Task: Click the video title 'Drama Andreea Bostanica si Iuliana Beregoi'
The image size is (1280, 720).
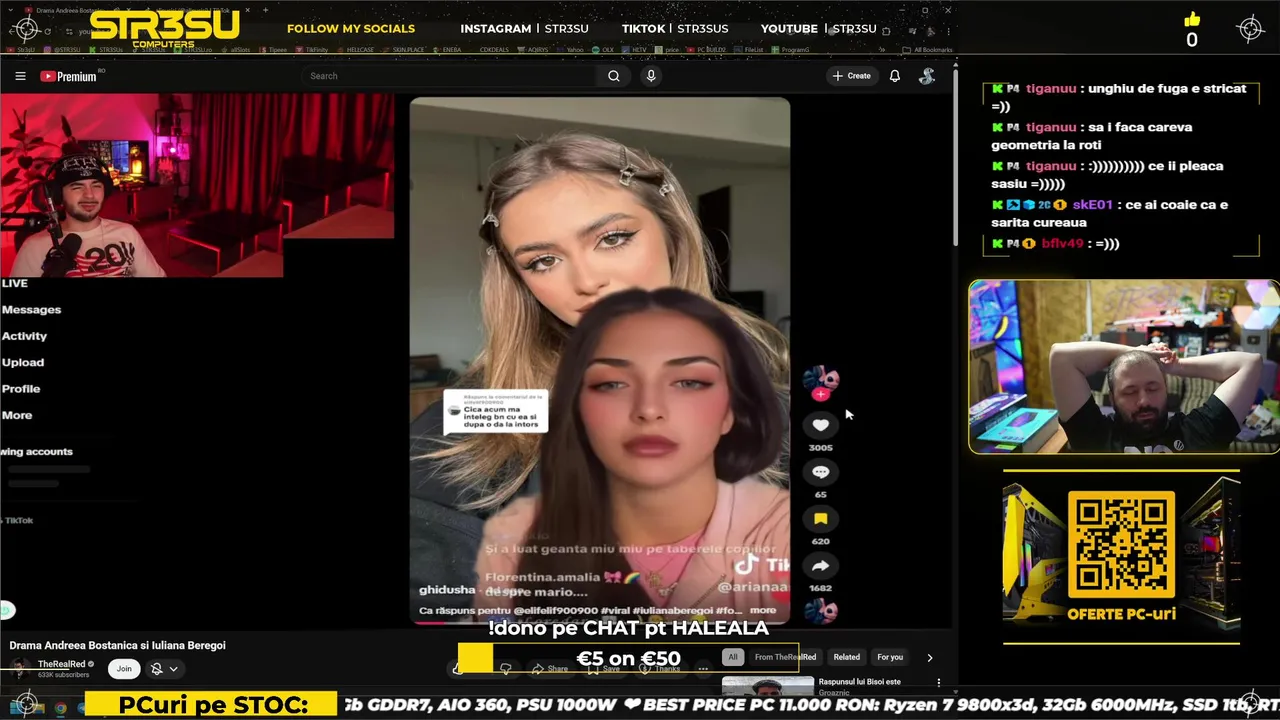Action: coord(118,645)
